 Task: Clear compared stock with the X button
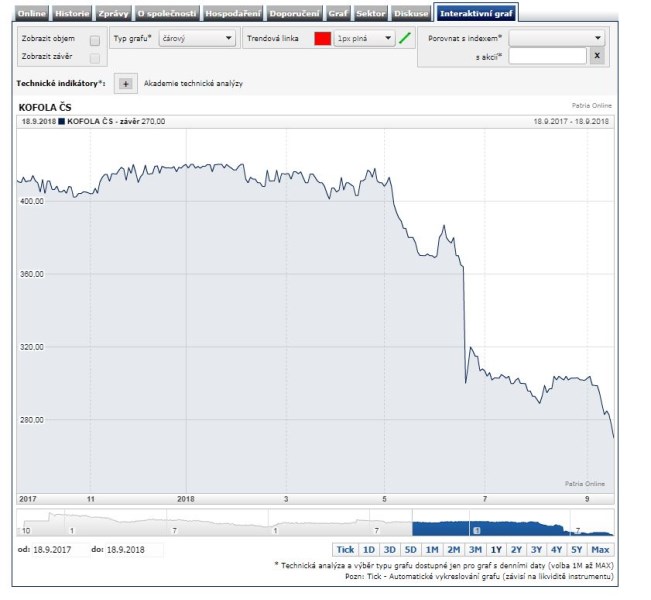(x=597, y=56)
